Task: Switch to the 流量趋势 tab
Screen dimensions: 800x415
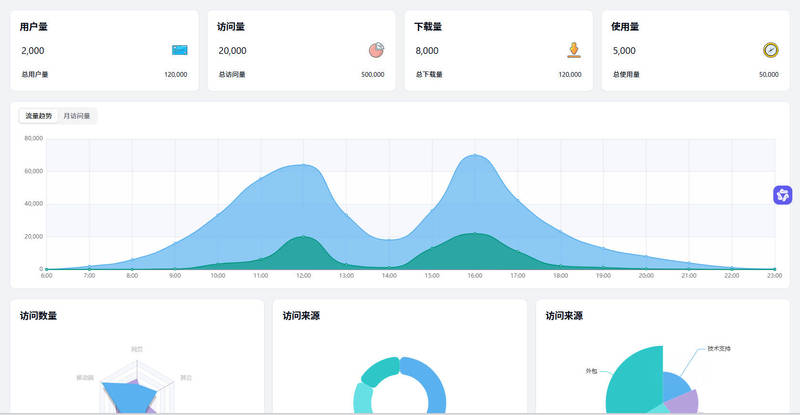Action: (39, 116)
